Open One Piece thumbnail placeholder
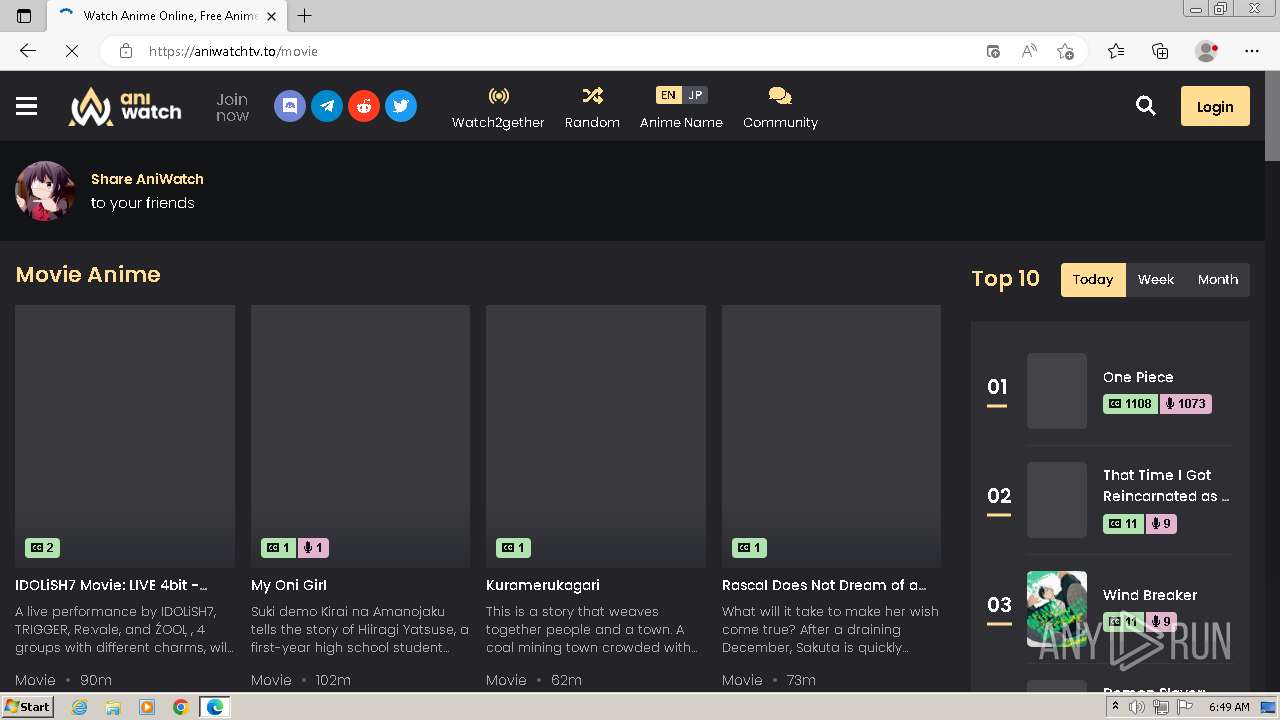The image size is (1280, 720). point(1057,391)
